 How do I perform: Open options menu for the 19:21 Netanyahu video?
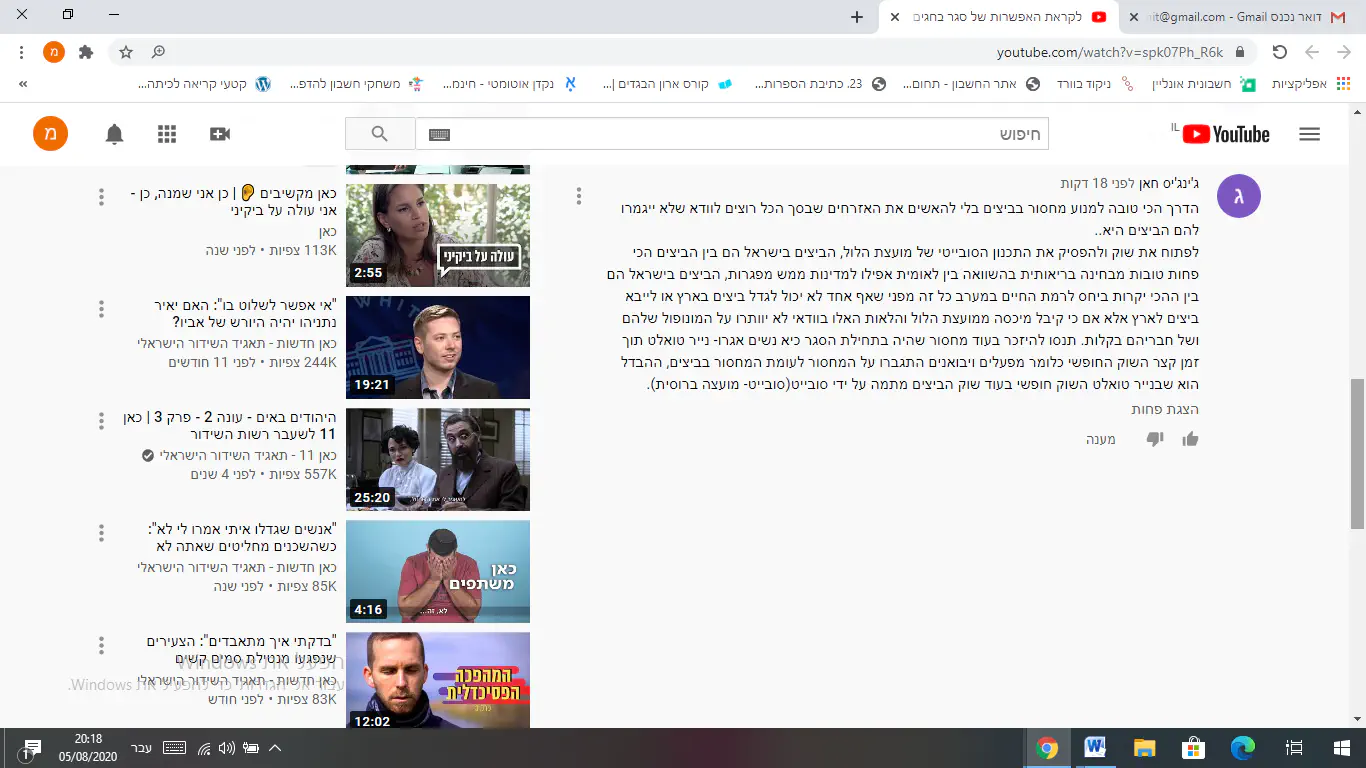tap(101, 309)
